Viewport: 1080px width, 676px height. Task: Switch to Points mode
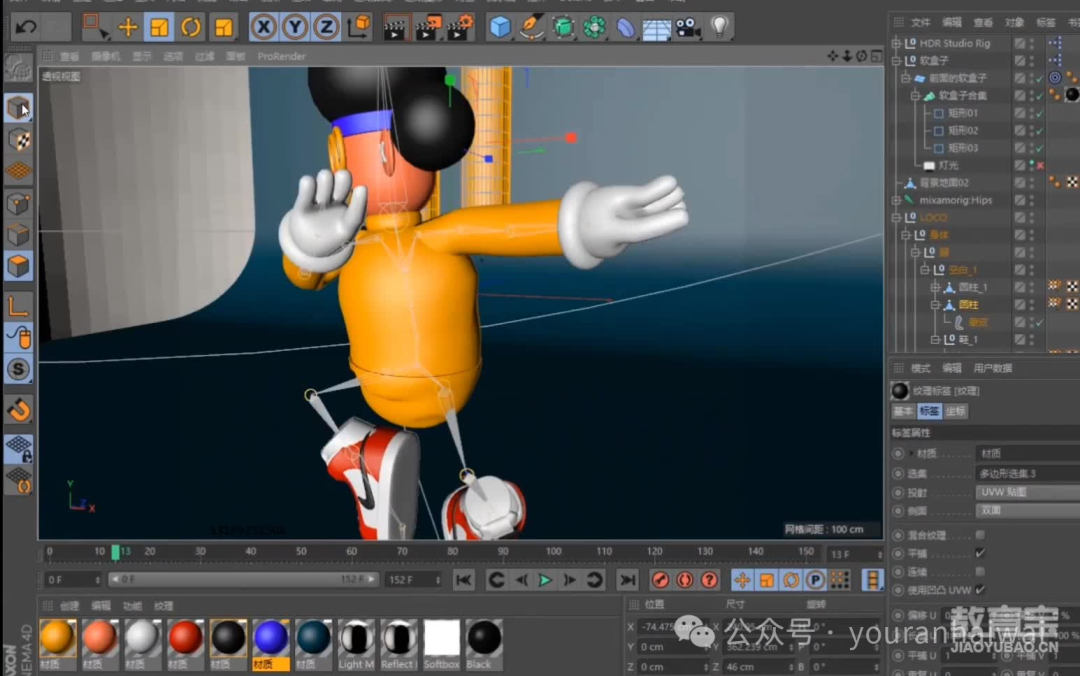tap(19, 204)
